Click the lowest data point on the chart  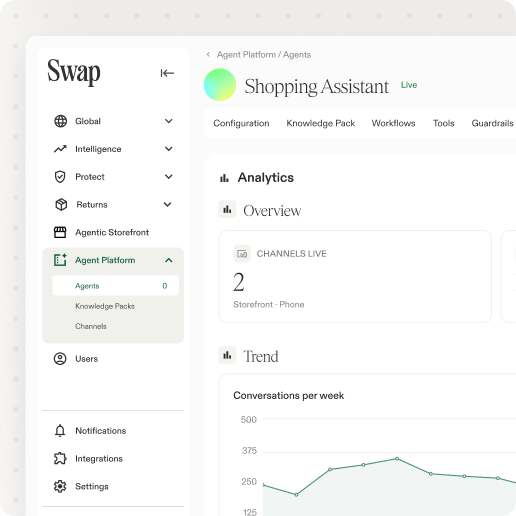(x=296, y=495)
